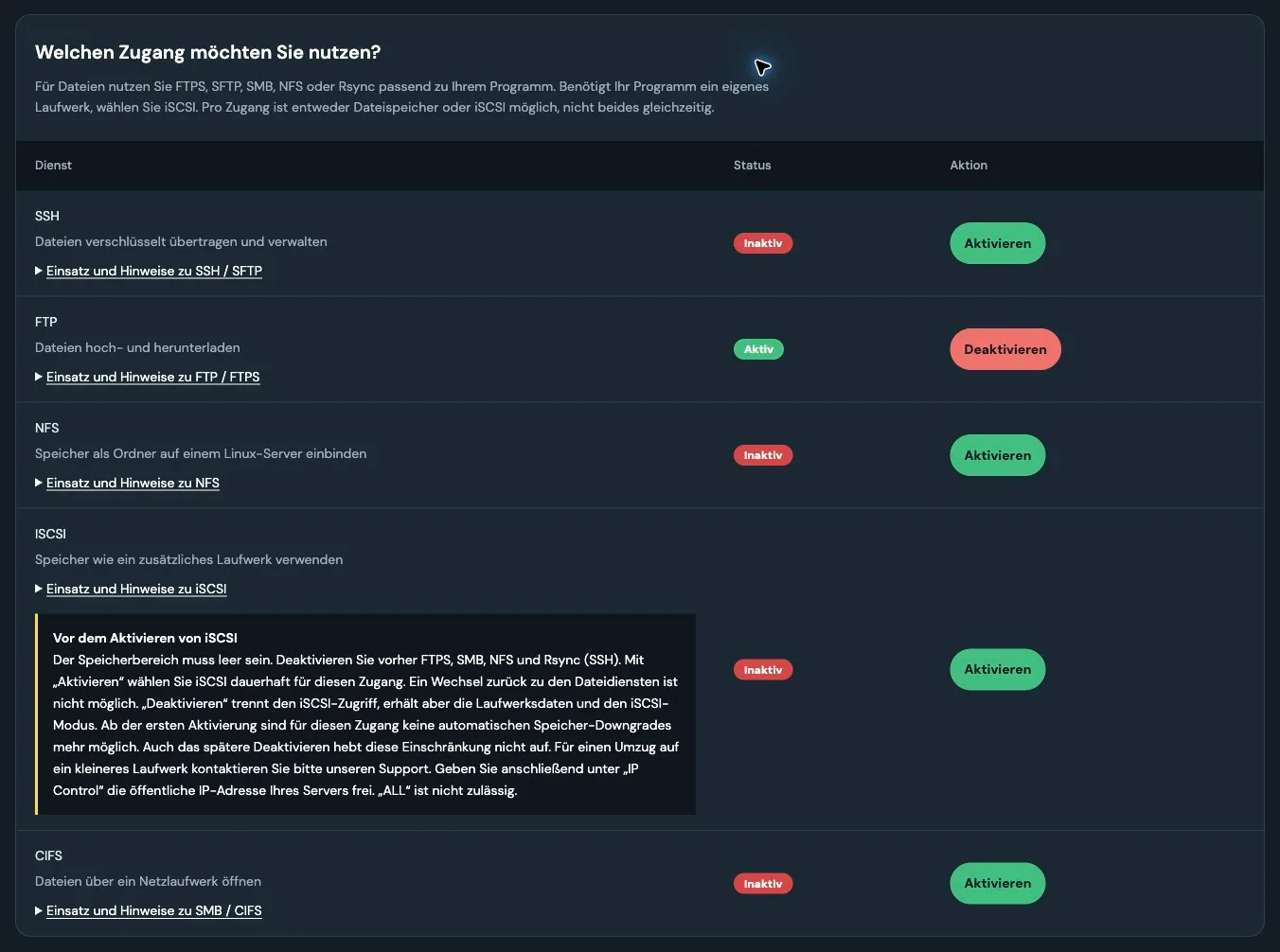
Task: Click text Speicher wie ein zusätzliches Laufwerk verwenden
Action: pyautogui.click(x=189, y=559)
